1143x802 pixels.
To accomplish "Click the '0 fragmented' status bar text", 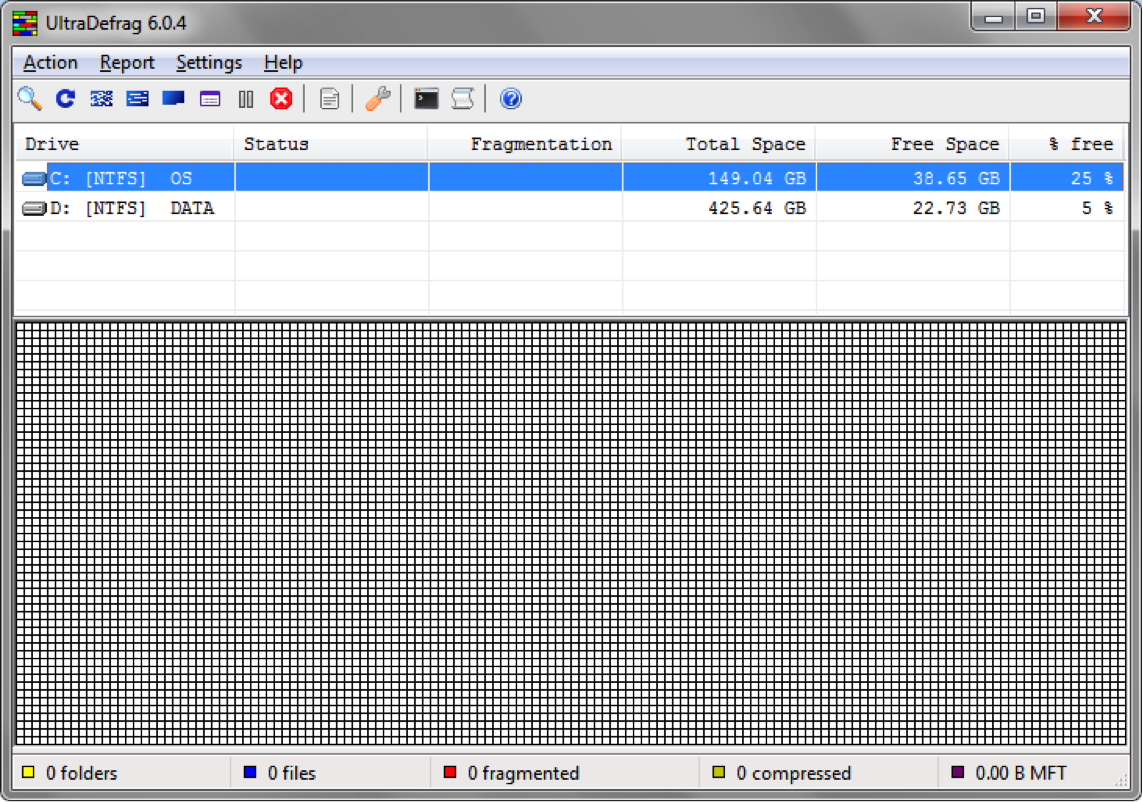I will 523,773.
